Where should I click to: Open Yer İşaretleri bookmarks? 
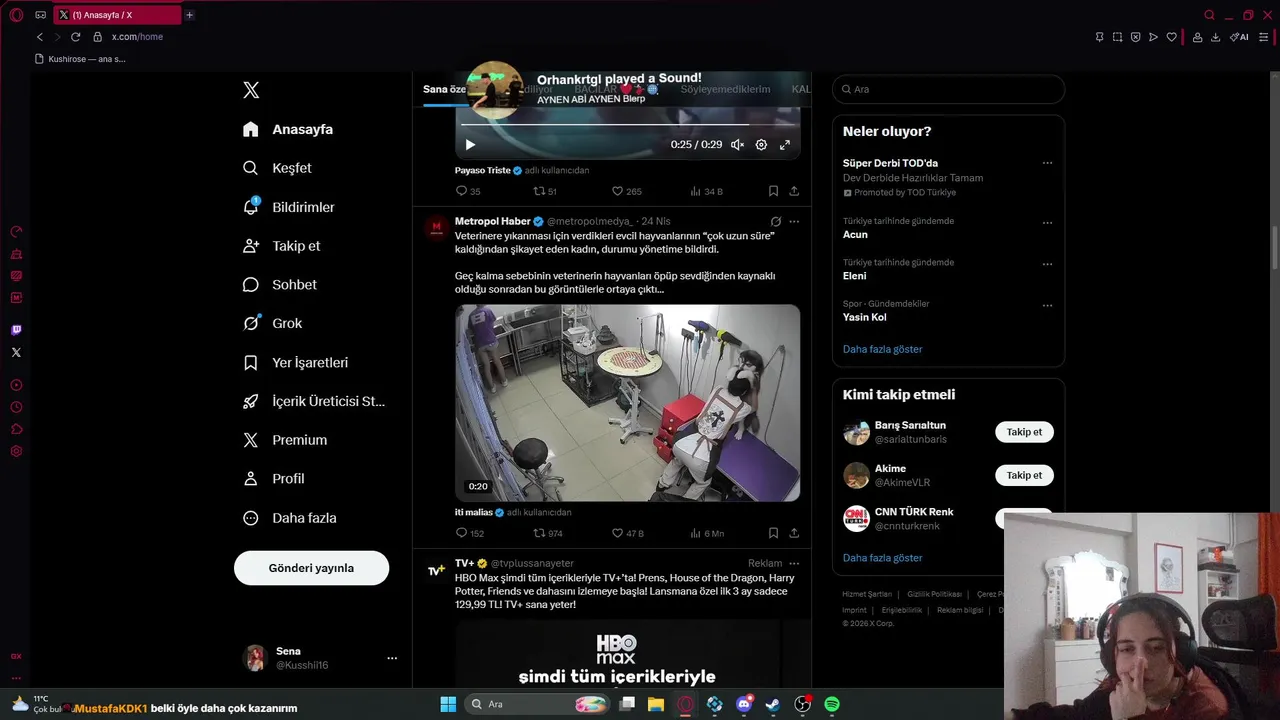(295, 362)
